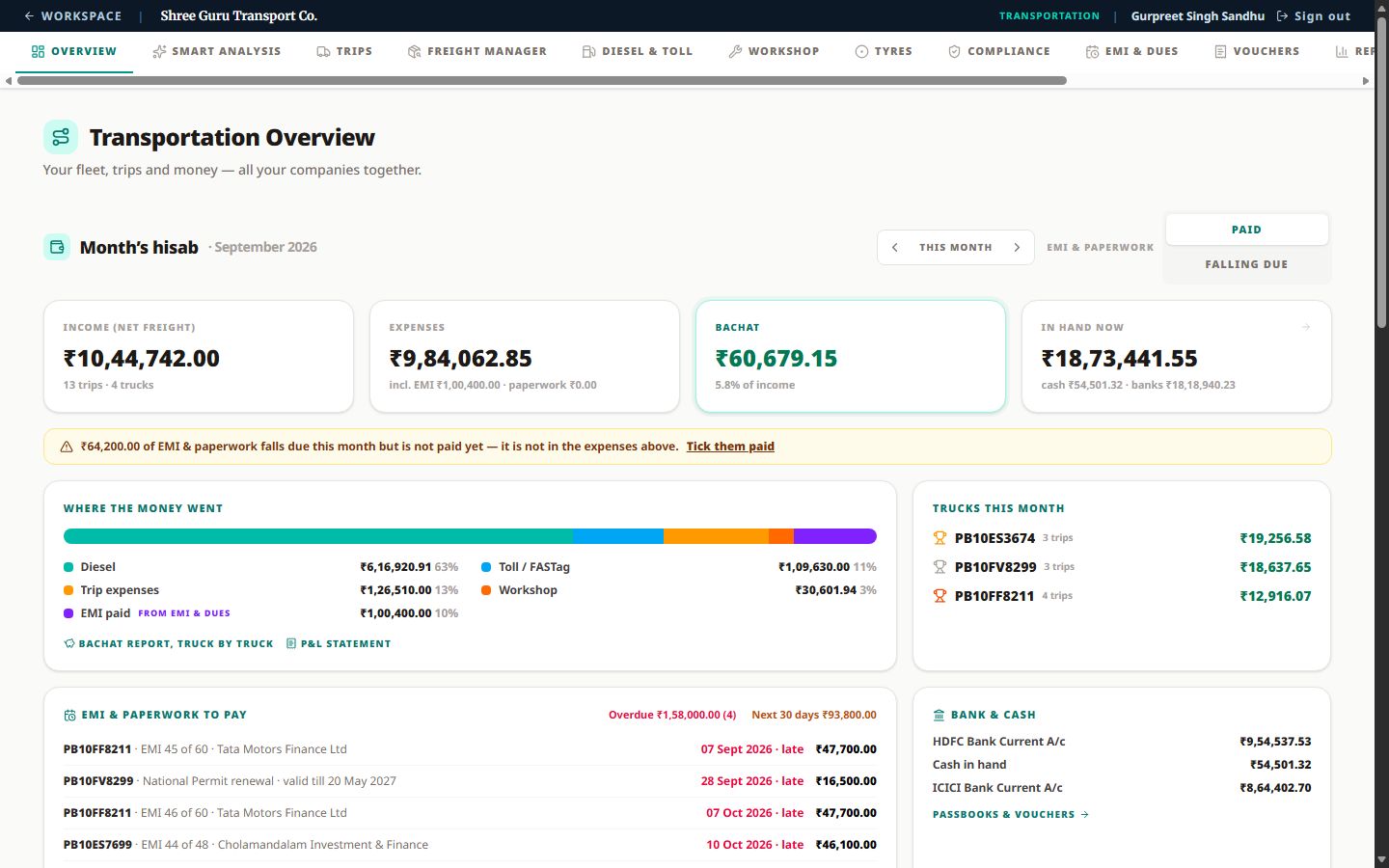The width and height of the screenshot is (1389, 868).
Task: Click the Sign out button
Action: pos(1314,15)
